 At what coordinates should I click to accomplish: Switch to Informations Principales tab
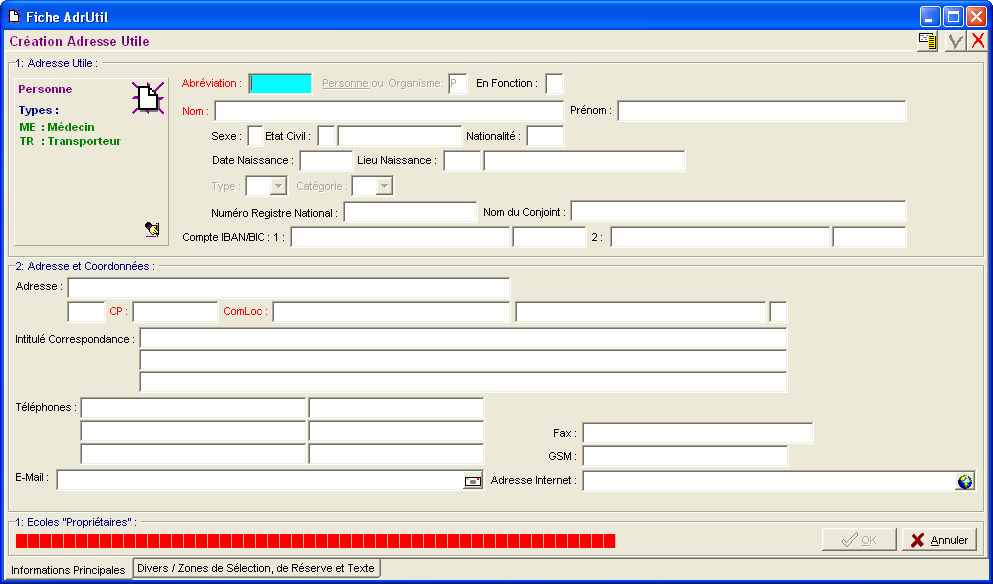[x=68, y=570]
